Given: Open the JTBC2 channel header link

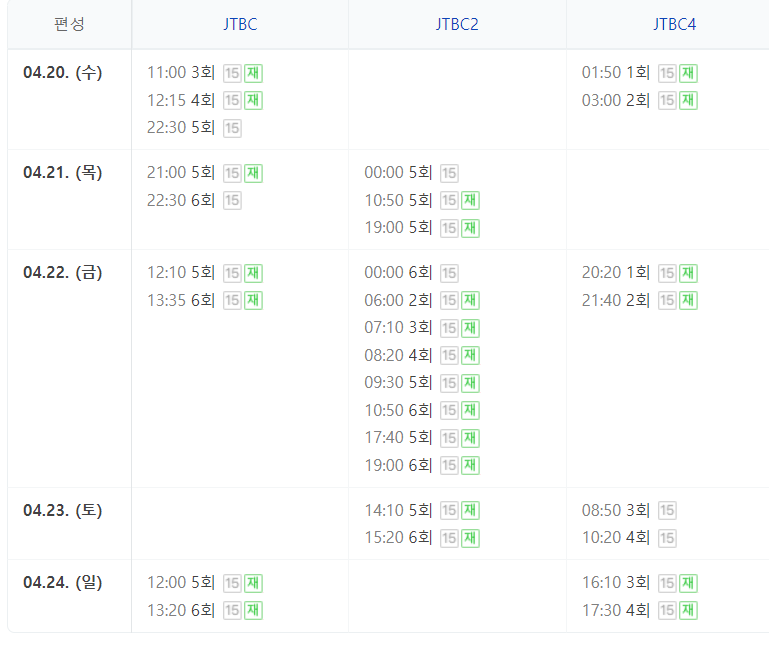Looking at the screenshot, I should click(457, 24).
